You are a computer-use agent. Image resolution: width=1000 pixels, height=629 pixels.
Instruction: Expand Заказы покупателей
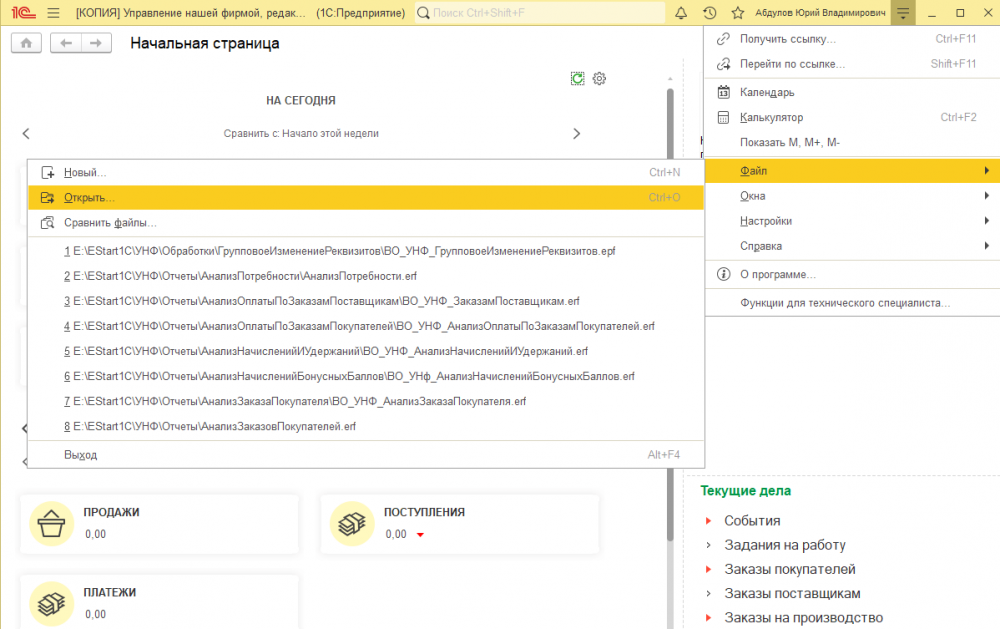[709, 569]
